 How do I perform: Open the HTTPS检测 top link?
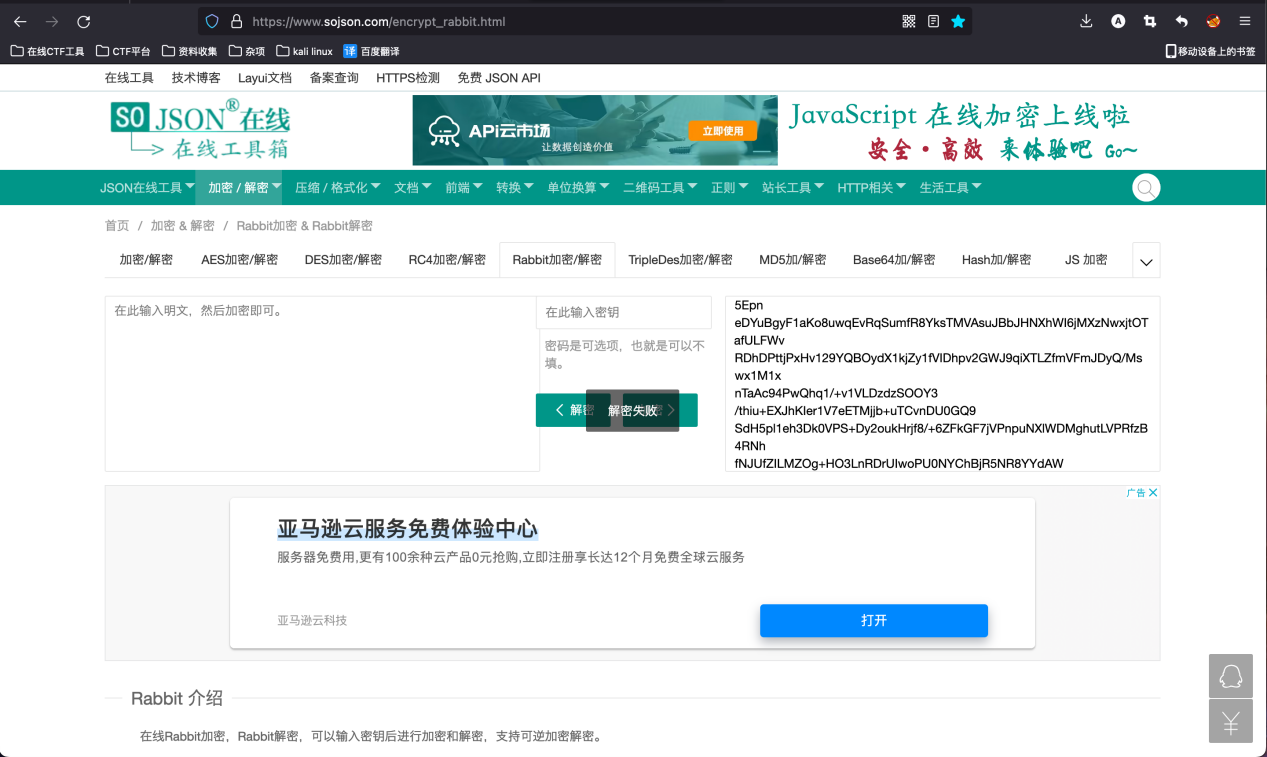pos(408,78)
